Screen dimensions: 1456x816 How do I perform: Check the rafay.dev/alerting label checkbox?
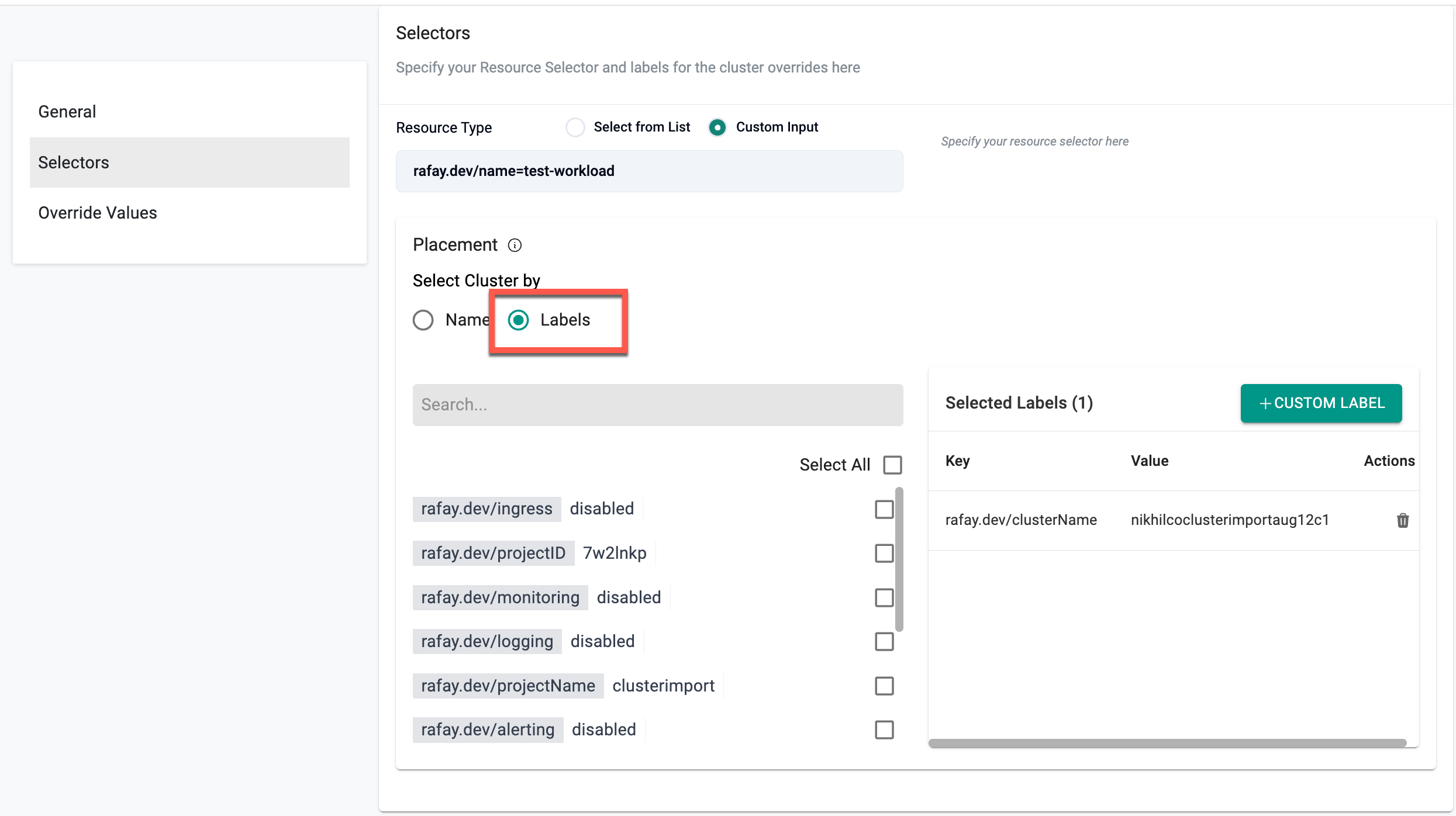click(884, 729)
